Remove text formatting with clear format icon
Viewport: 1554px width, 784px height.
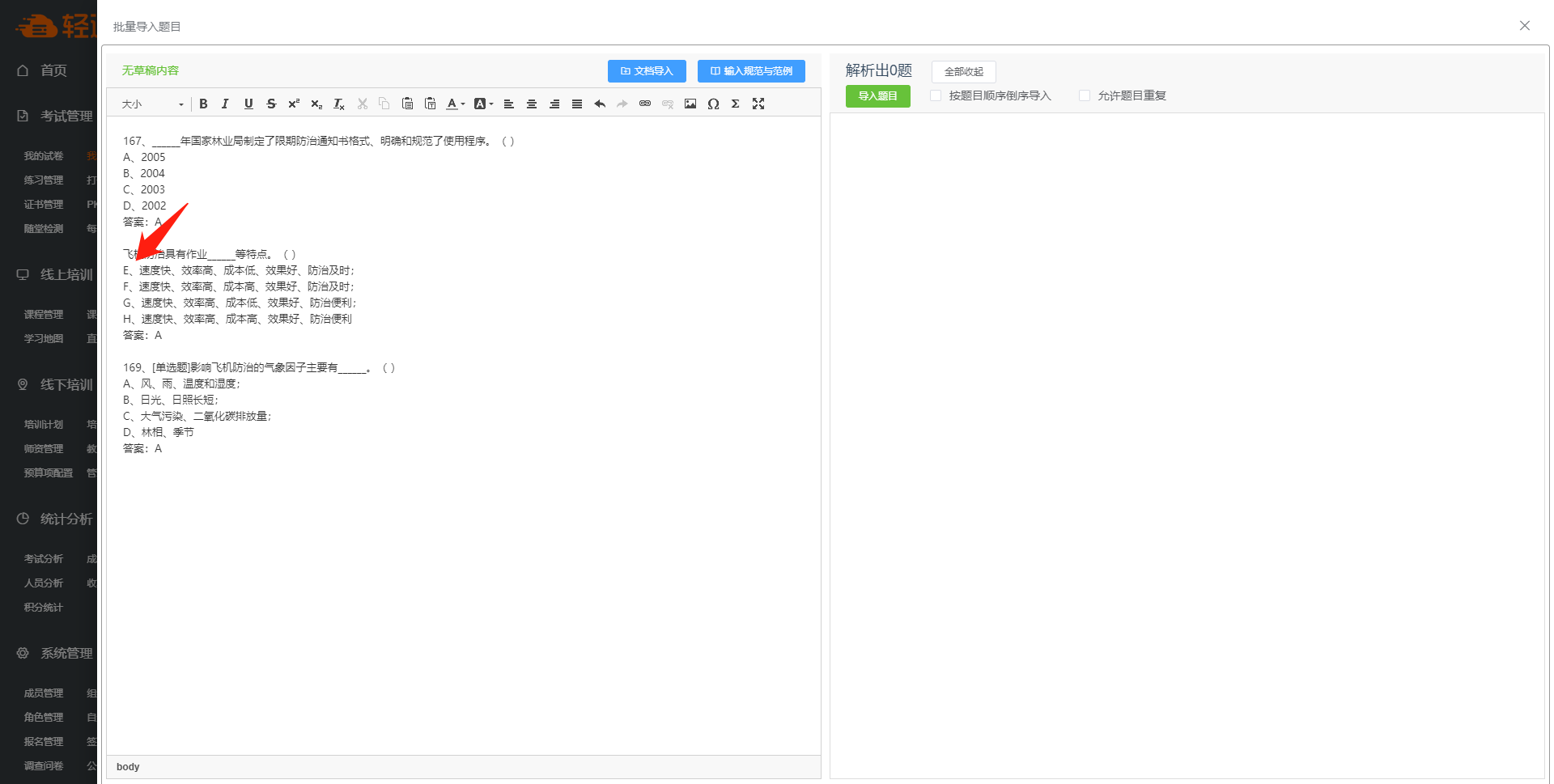(339, 104)
